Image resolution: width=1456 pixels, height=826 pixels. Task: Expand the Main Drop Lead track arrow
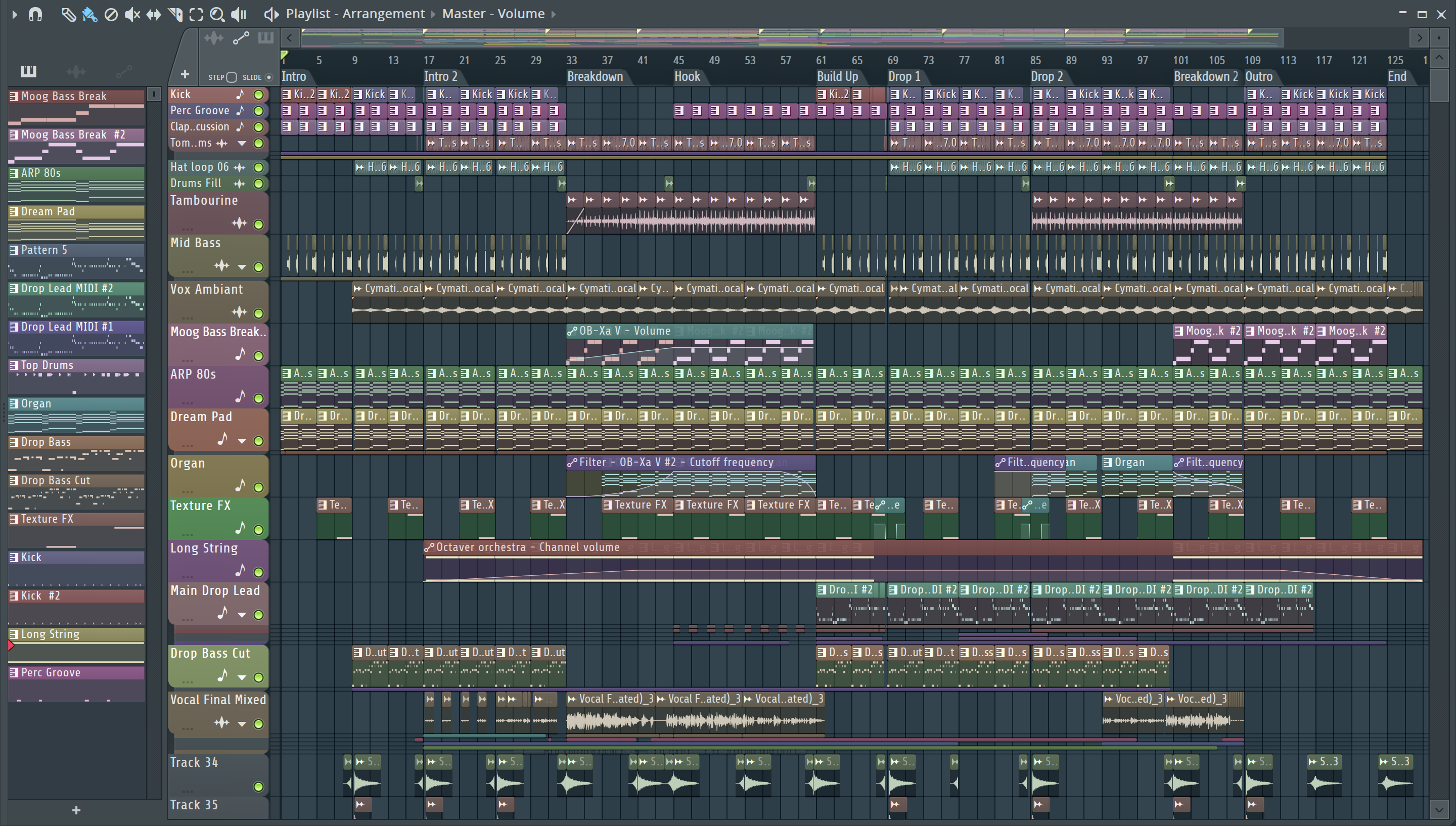click(242, 615)
